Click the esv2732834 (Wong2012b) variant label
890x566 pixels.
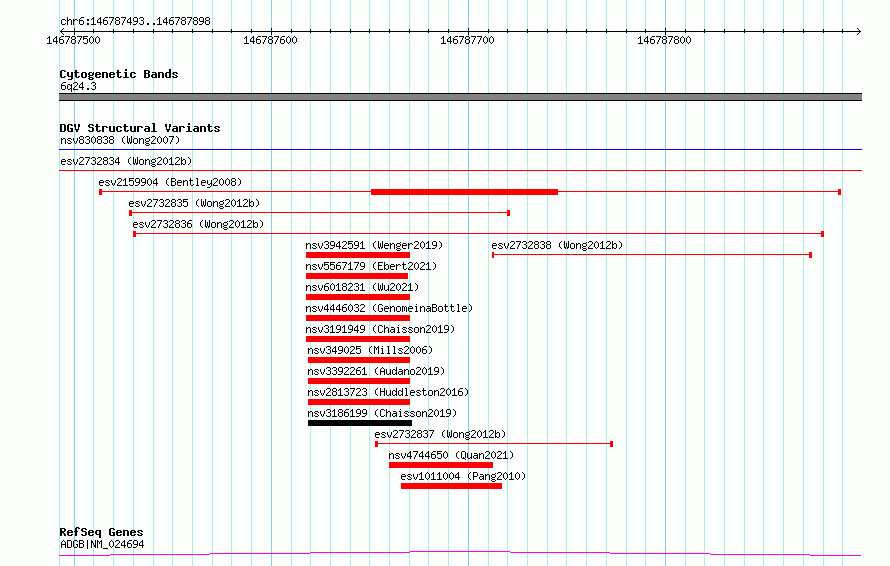126,161
